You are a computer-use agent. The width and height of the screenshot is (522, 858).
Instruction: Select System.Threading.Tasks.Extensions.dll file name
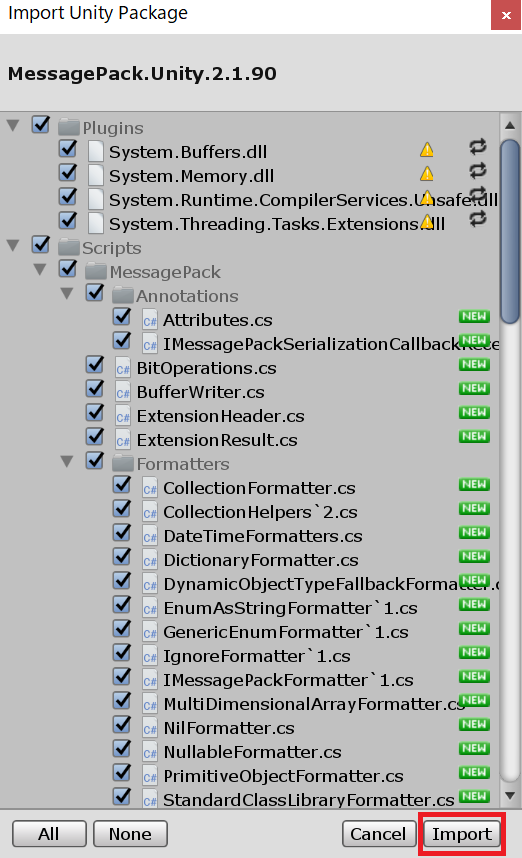pyautogui.click(x=277, y=224)
